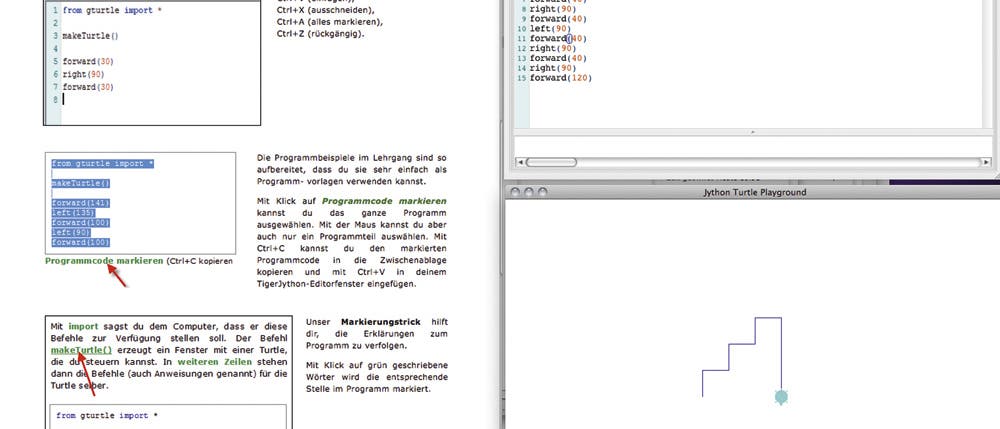Click line 6 'right(90)' in the sample editor
The width and height of the screenshot is (1000, 429).
pyautogui.click(x=83, y=75)
